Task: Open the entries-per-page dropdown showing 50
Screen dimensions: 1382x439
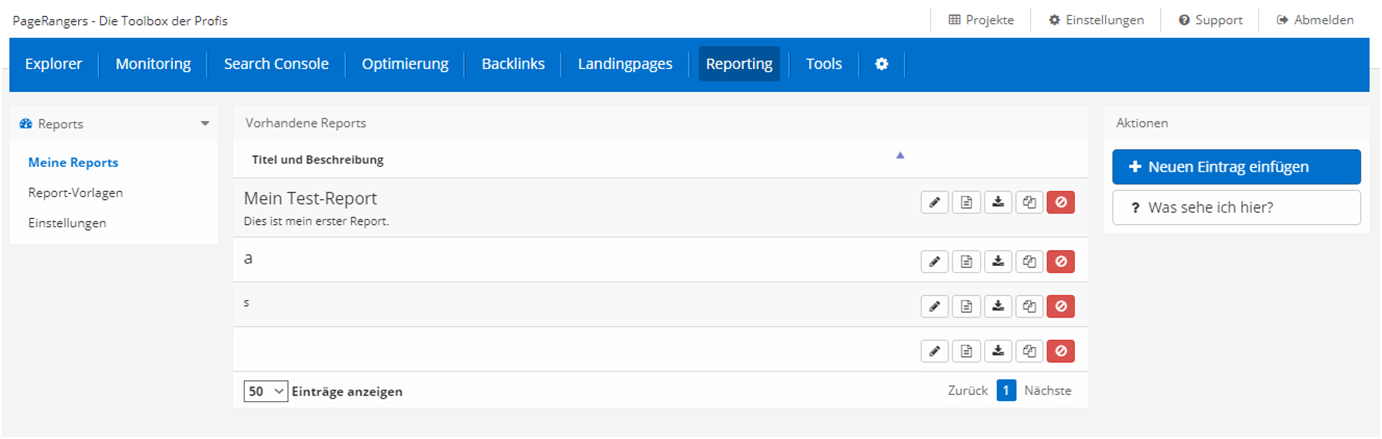Action: click(266, 391)
